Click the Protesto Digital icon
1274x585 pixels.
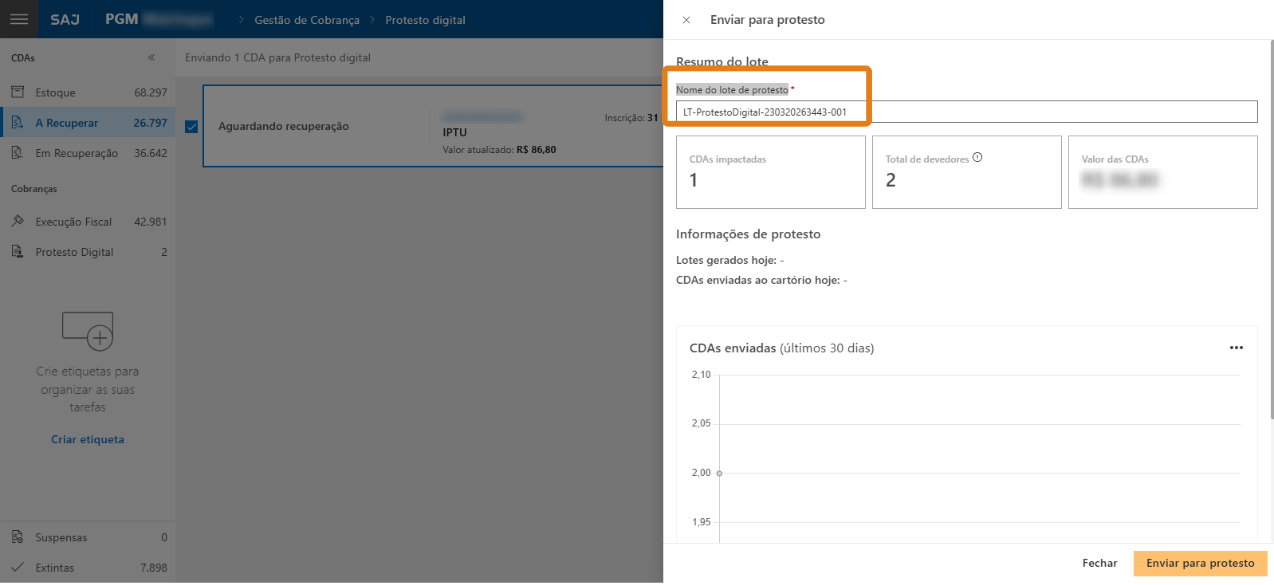[17, 252]
